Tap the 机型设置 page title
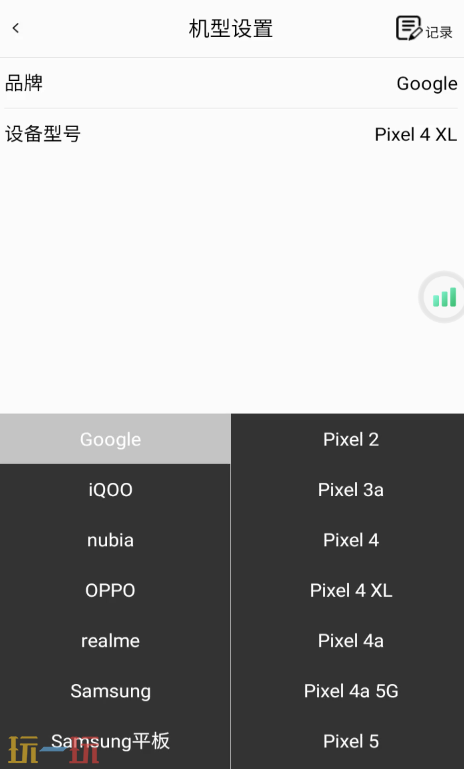464x769 pixels. (x=231, y=28)
